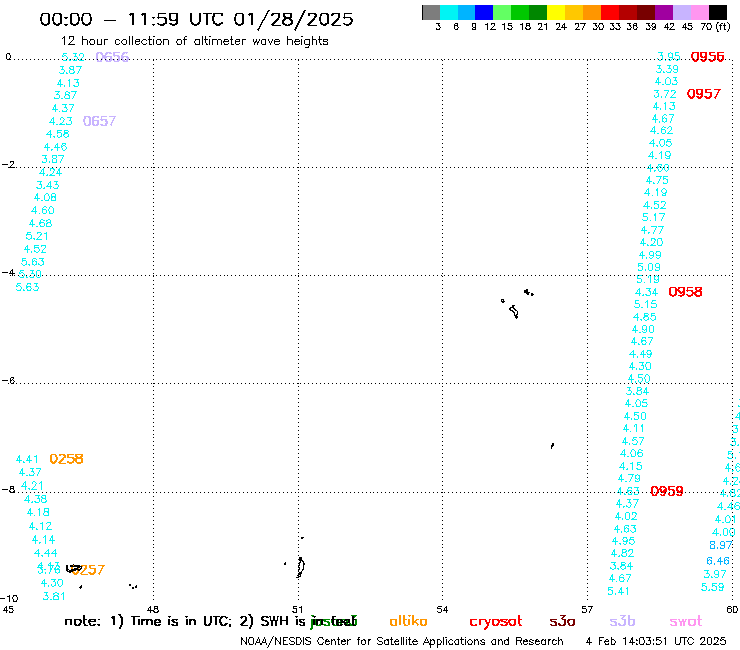740x650 pixels.
Task: Click the title '00:00 – 11:59 UTC 01/28/2025'
Action: click(196, 19)
